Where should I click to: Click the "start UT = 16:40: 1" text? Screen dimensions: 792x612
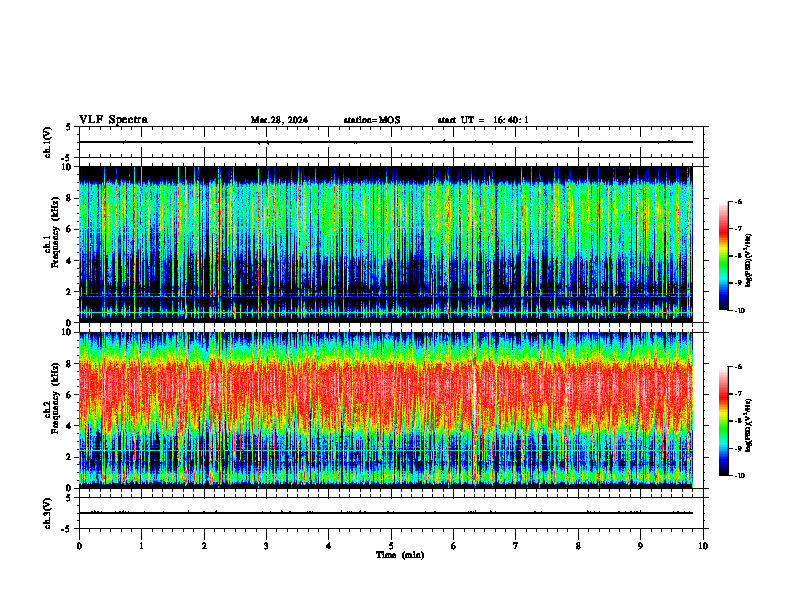pyautogui.click(x=483, y=120)
